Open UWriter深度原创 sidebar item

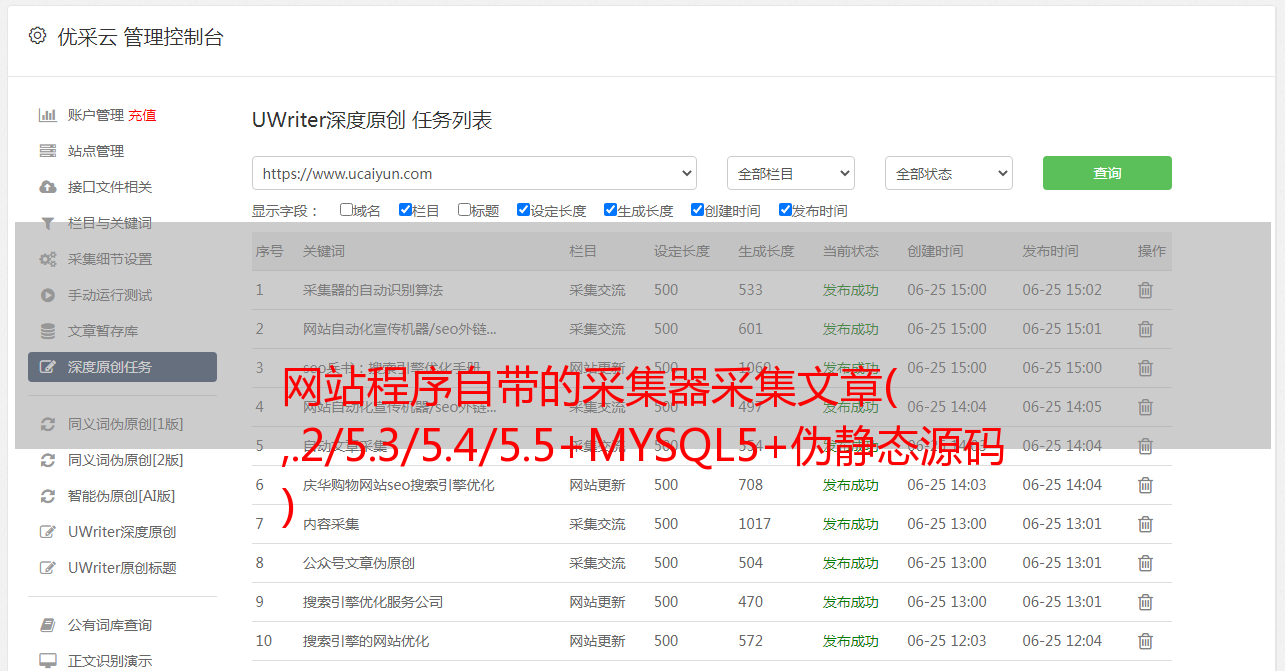(122, 532)
